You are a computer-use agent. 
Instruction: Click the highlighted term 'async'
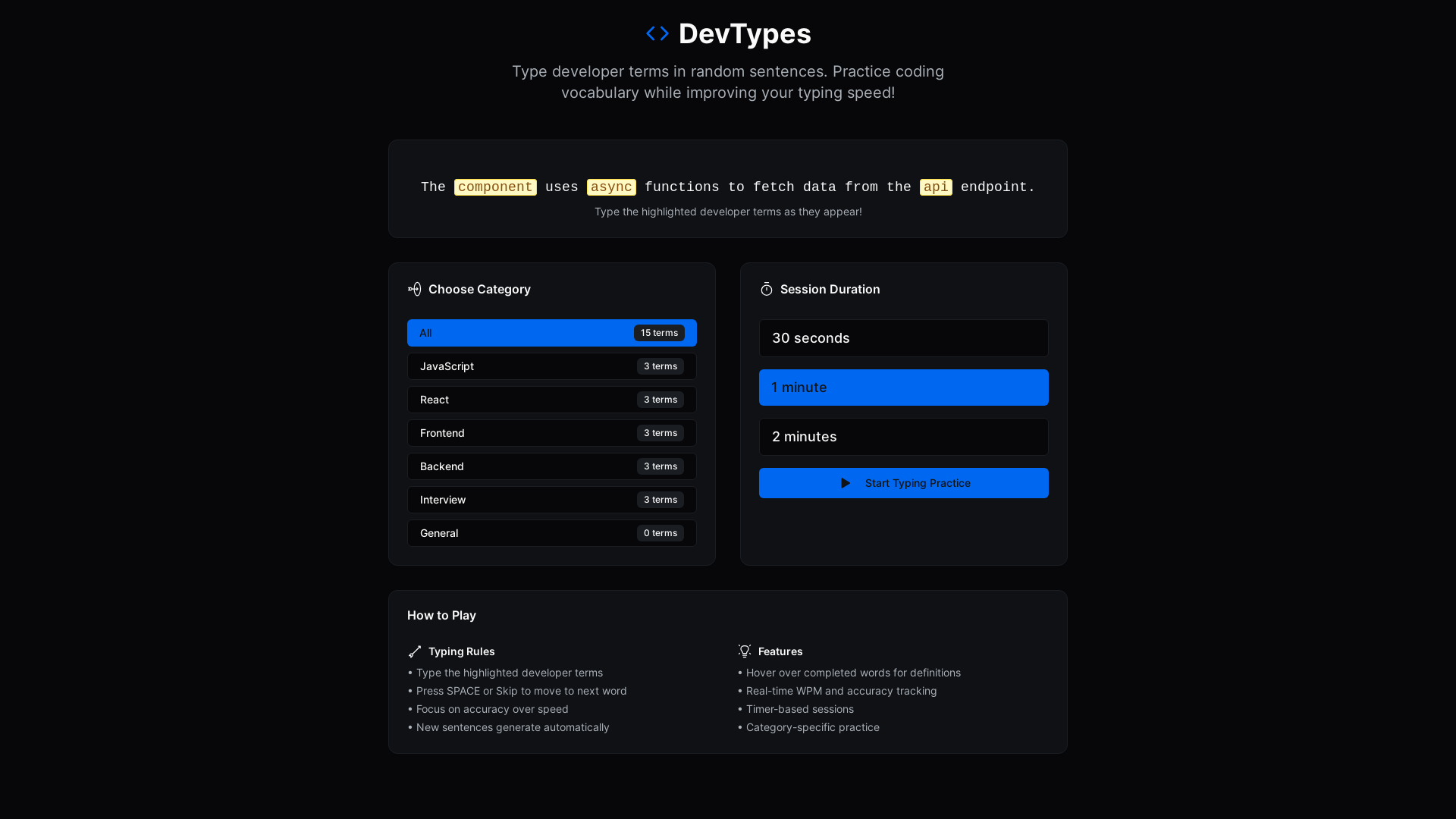click(x=611, y=187)
